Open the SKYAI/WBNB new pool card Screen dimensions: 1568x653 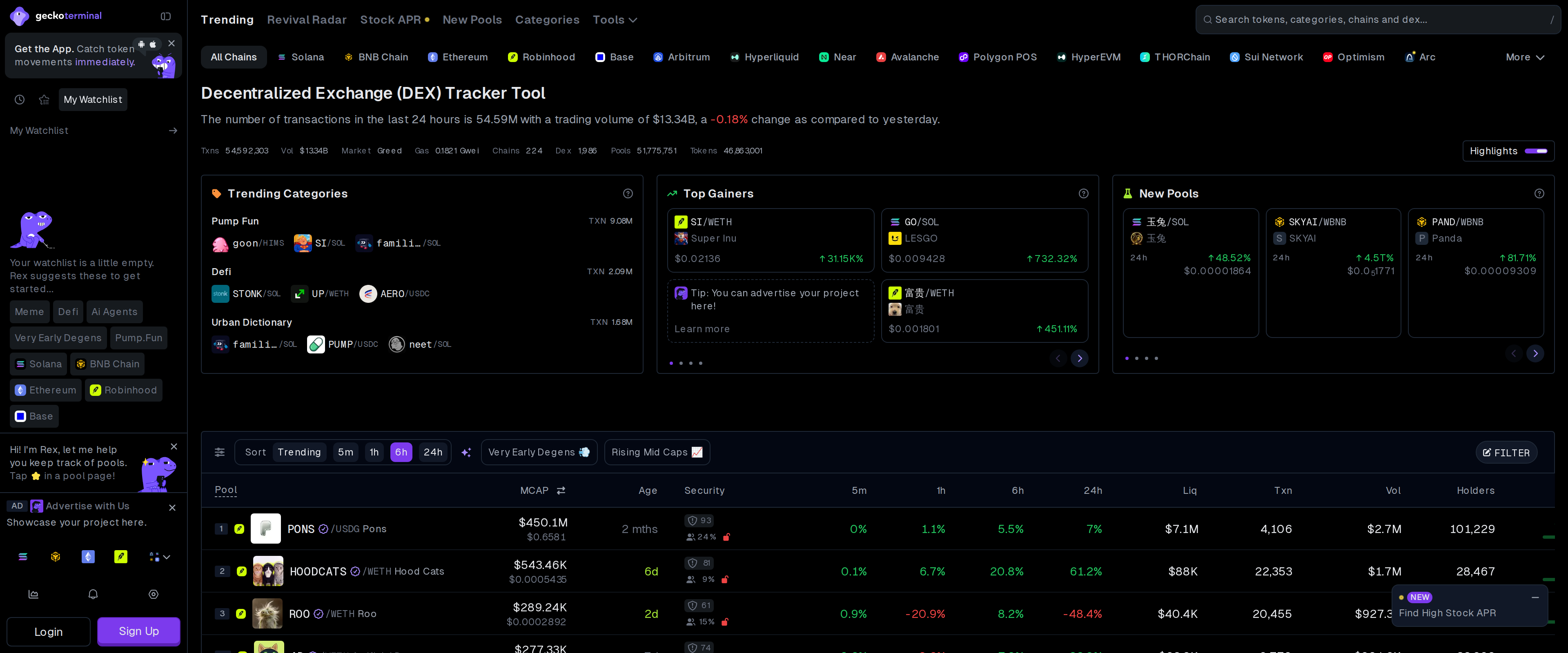[x=1333, y=273]
